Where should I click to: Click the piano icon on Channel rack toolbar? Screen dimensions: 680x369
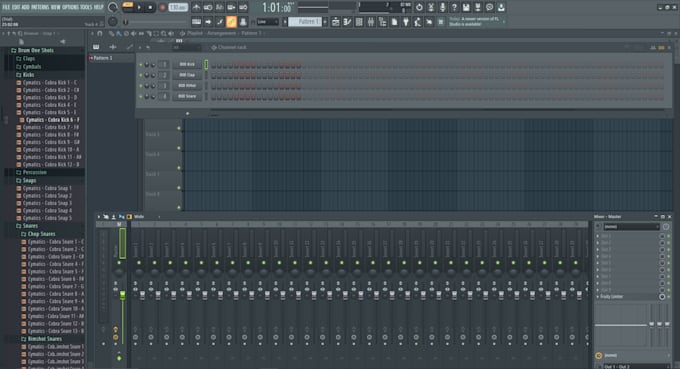(96, 47)
